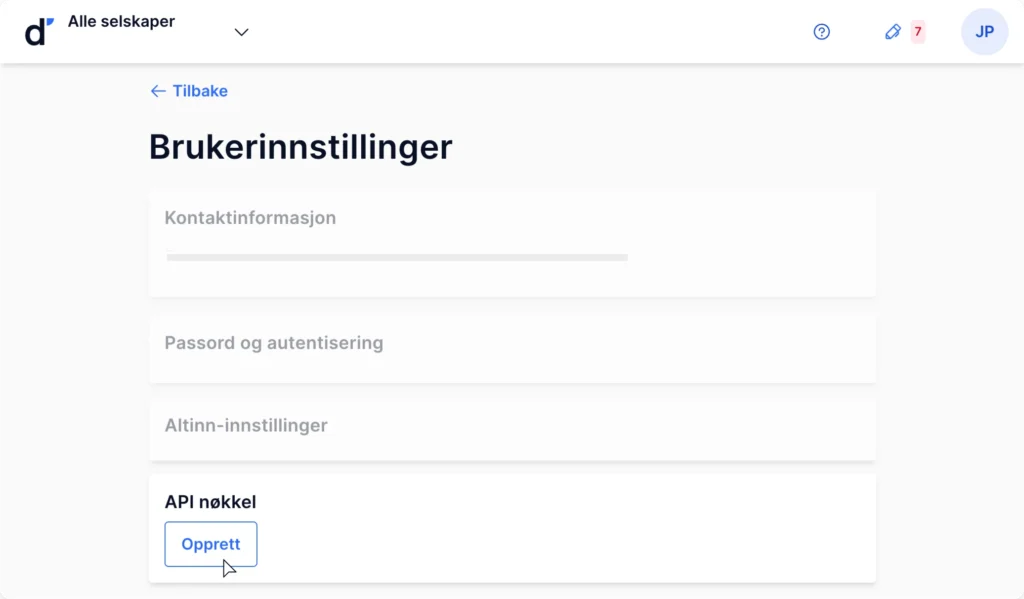Expand the Altinn-innstillinger section
1024x599 pixels.
(246, 425)
